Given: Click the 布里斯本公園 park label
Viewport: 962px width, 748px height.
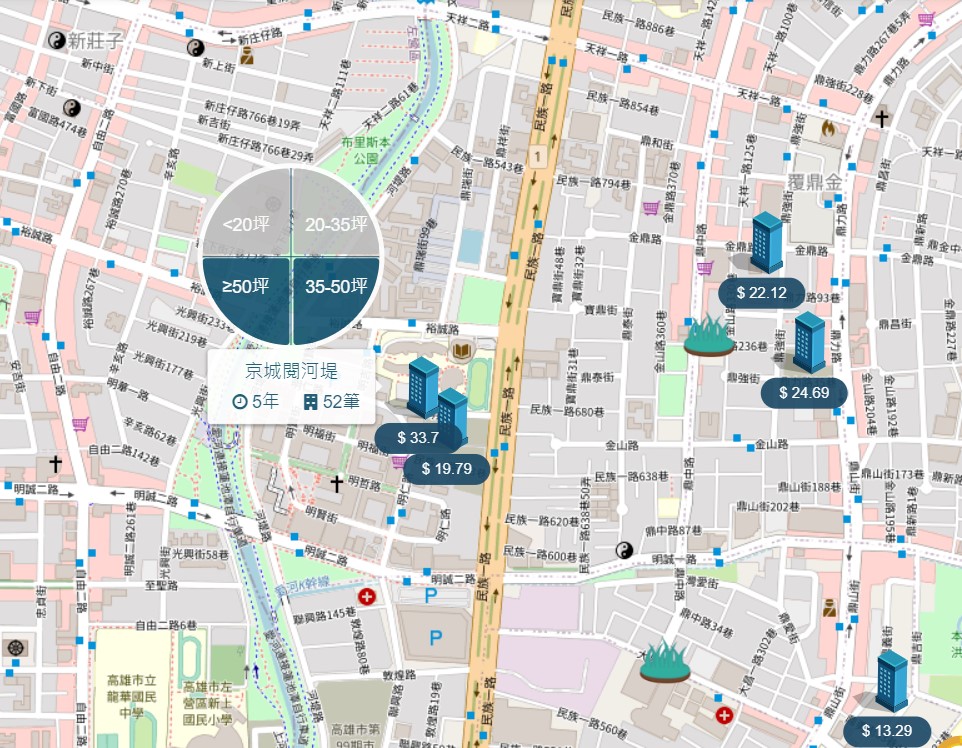Looking at the screenshot, I should pos(365,150).
